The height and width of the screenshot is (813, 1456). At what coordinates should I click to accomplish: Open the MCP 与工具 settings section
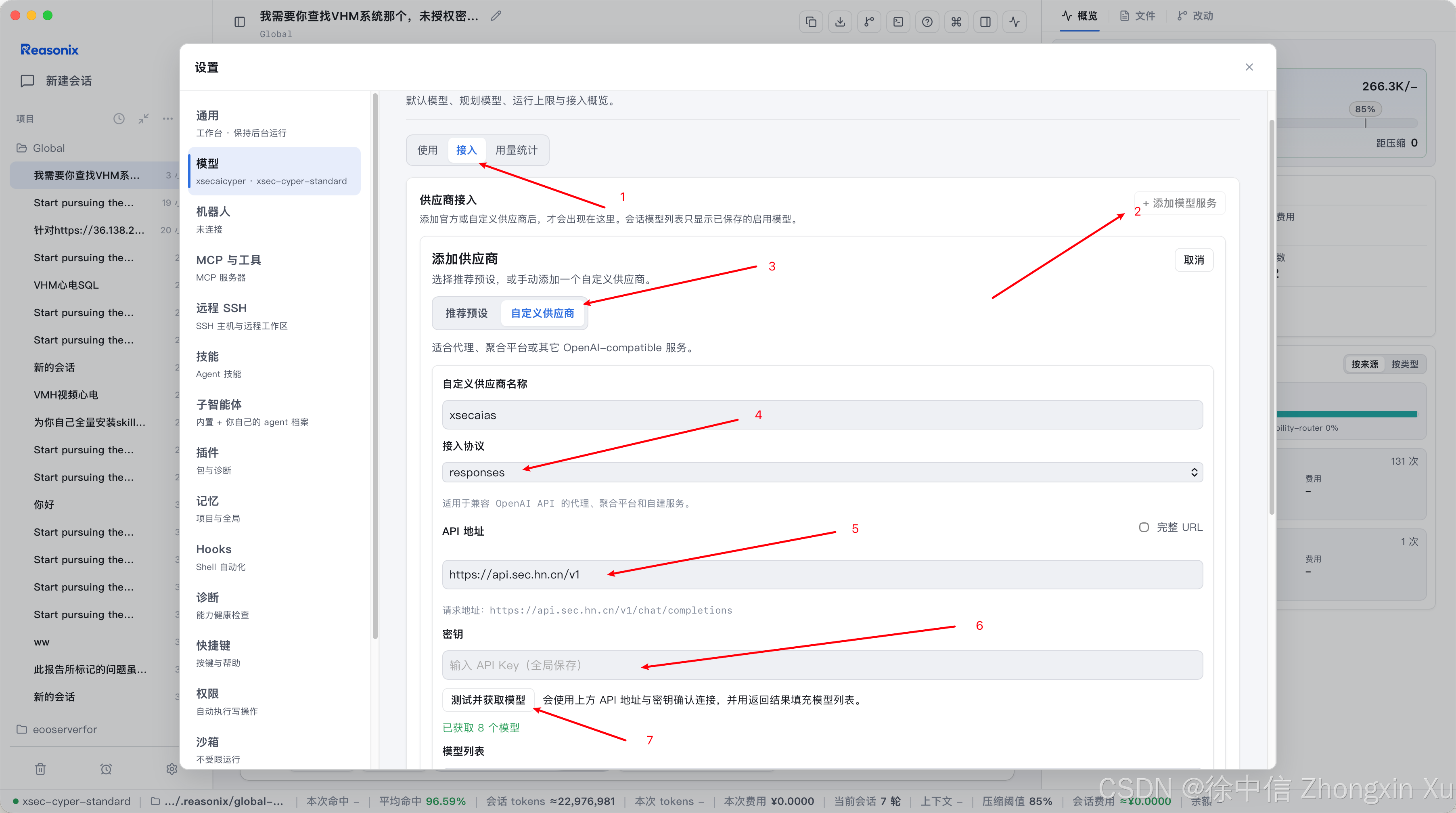(x=274, y=268)
